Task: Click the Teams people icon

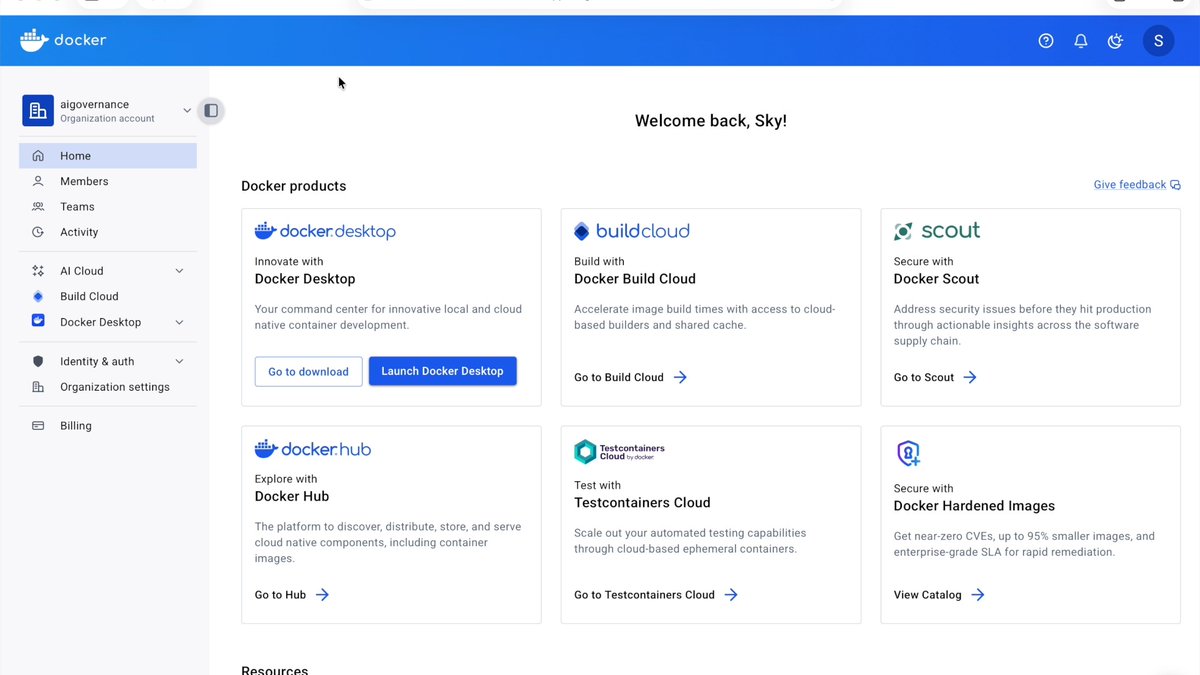Action: [x=38, y=207]
